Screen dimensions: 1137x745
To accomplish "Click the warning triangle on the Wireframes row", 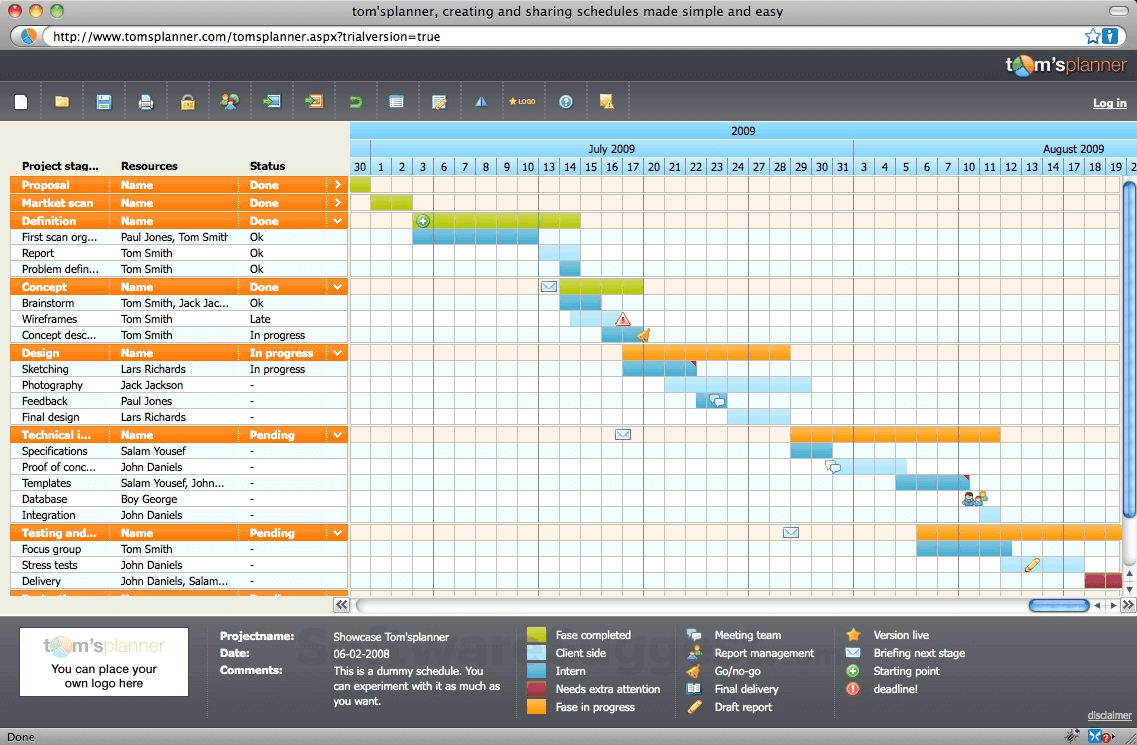I will click(x=624, y=319).
